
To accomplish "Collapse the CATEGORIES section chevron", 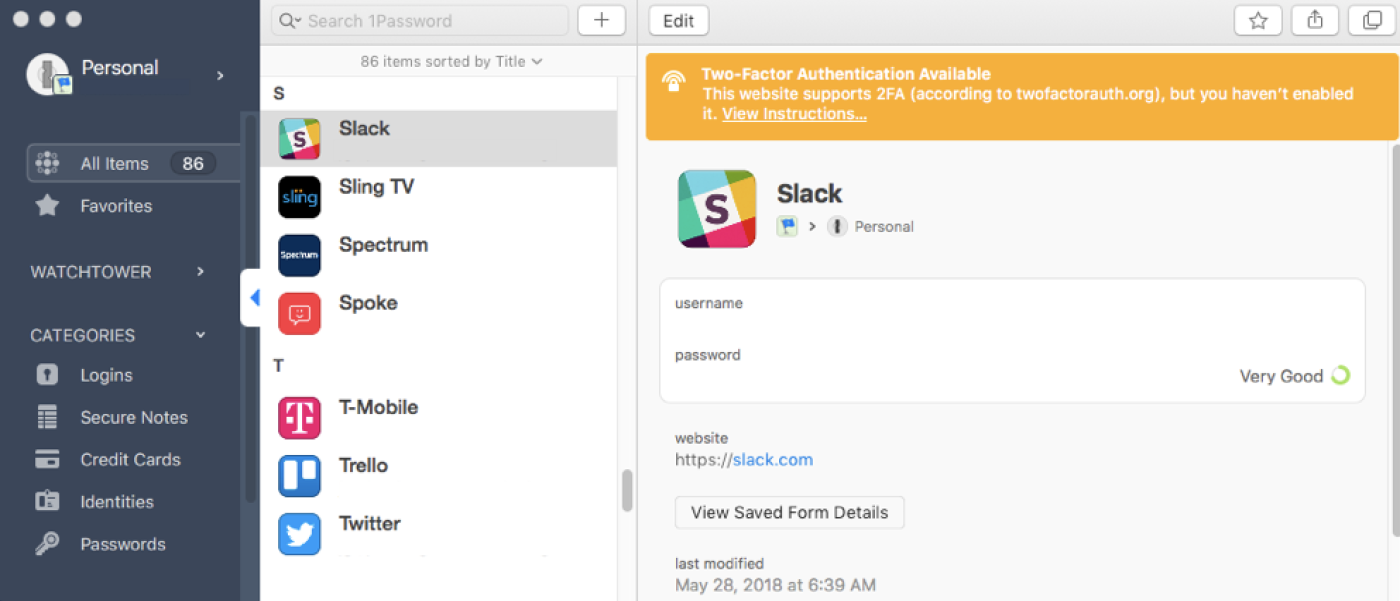I will 200,335.
